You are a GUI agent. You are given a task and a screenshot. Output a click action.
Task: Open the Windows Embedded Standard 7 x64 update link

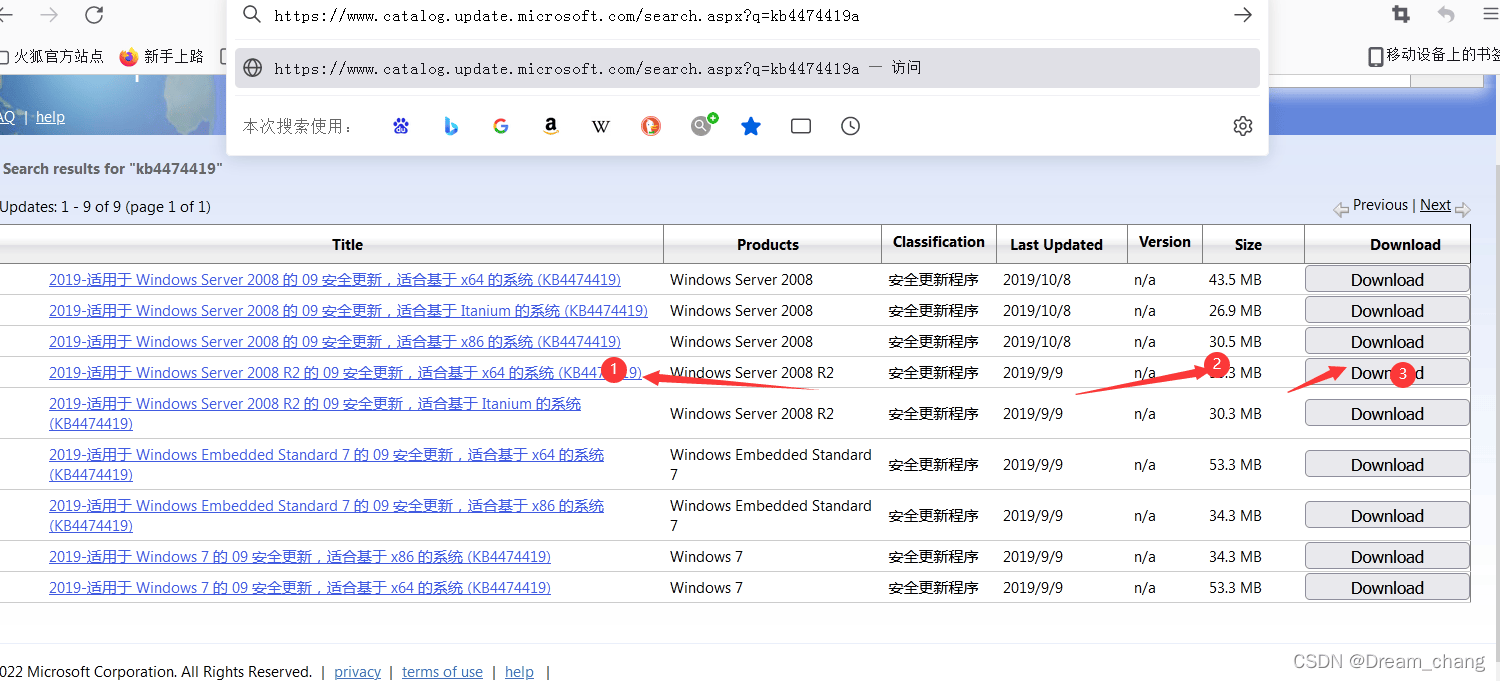pyautogui.click(x=327, y=464)
